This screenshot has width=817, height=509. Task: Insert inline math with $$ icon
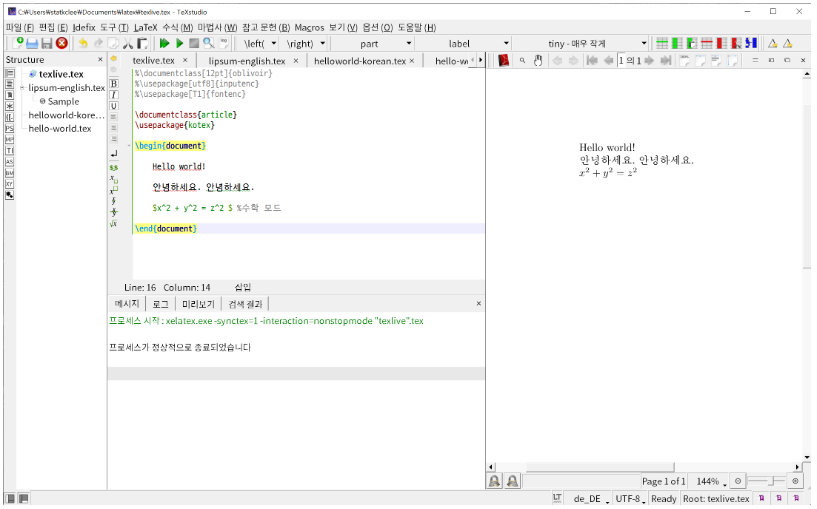tap(114, 168)
